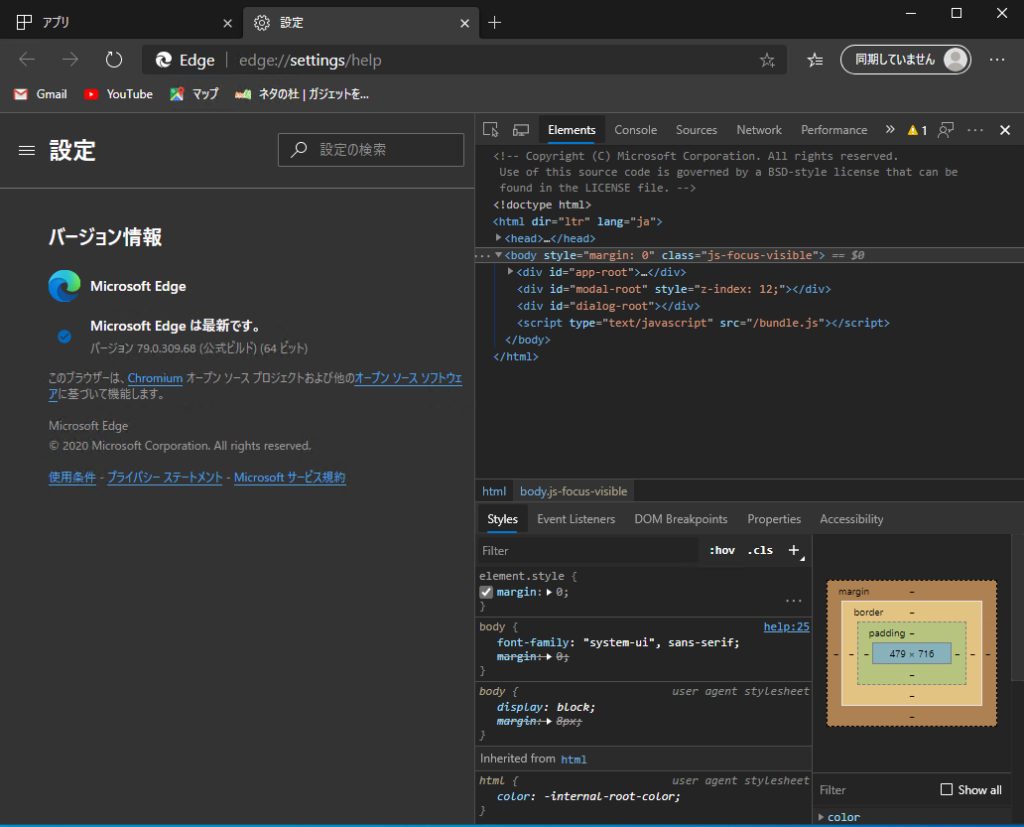This screenshot has height=827, width=1024.
Task: Click the Styles Filter input
Action: 588,551
